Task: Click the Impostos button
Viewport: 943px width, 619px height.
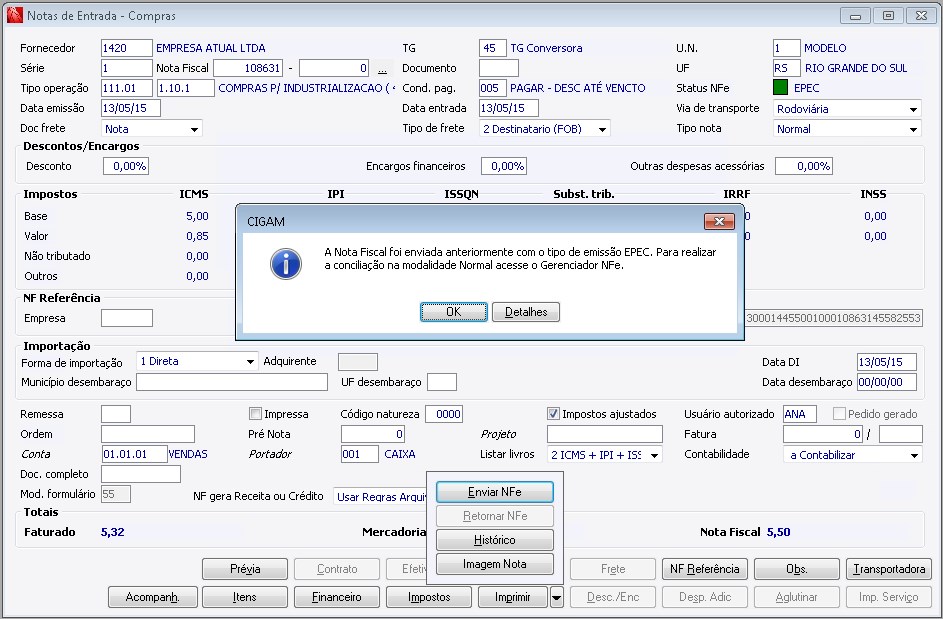Action: coord(429,597)
